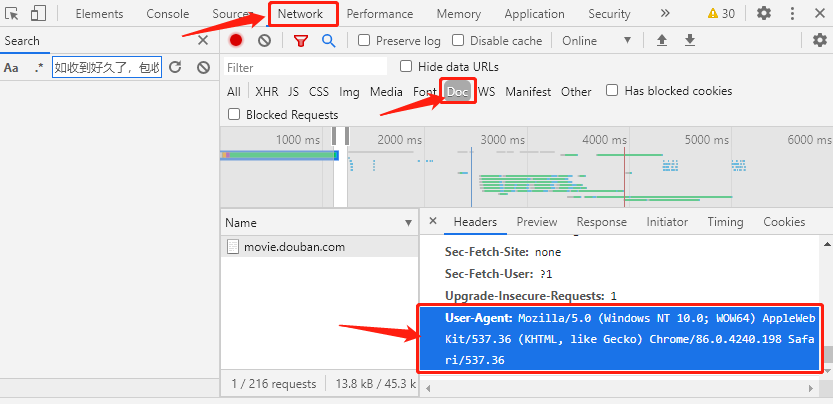Stop recording network log
The width and height of the screenshot is (833, 404).
tap(236, 40)
